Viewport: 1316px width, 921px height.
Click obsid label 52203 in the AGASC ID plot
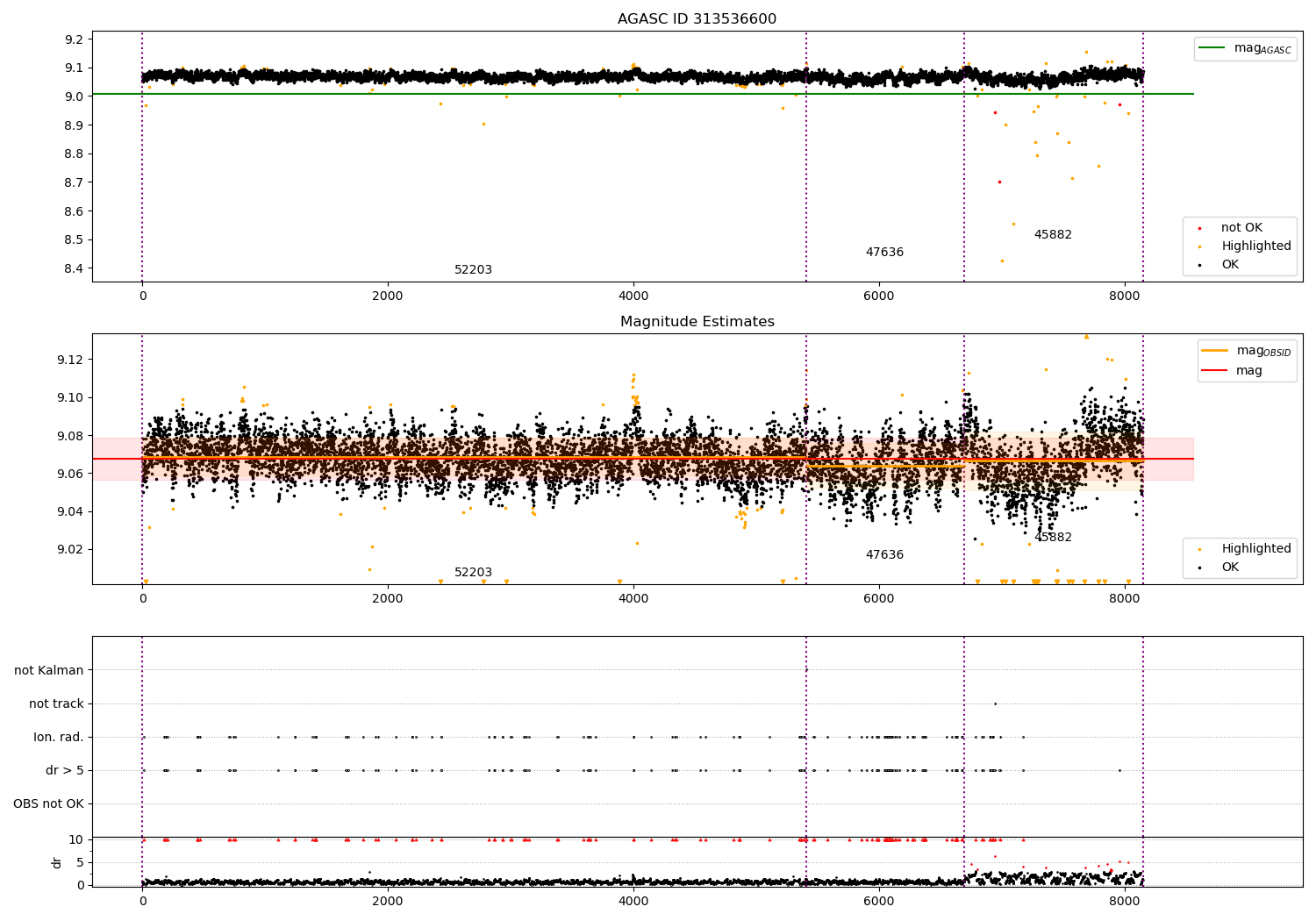coord(473,270)
